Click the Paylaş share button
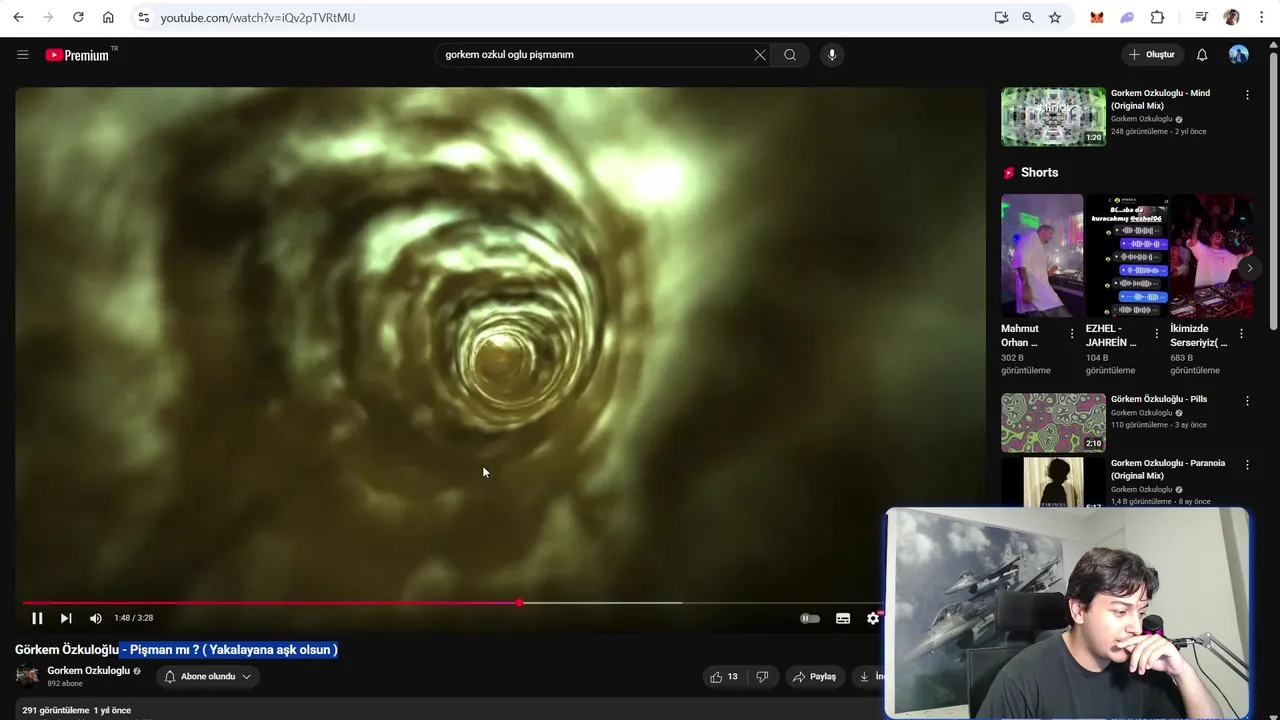Image resolution: width=1280 pixels, height=720 pixels. (x=814, y=677)
